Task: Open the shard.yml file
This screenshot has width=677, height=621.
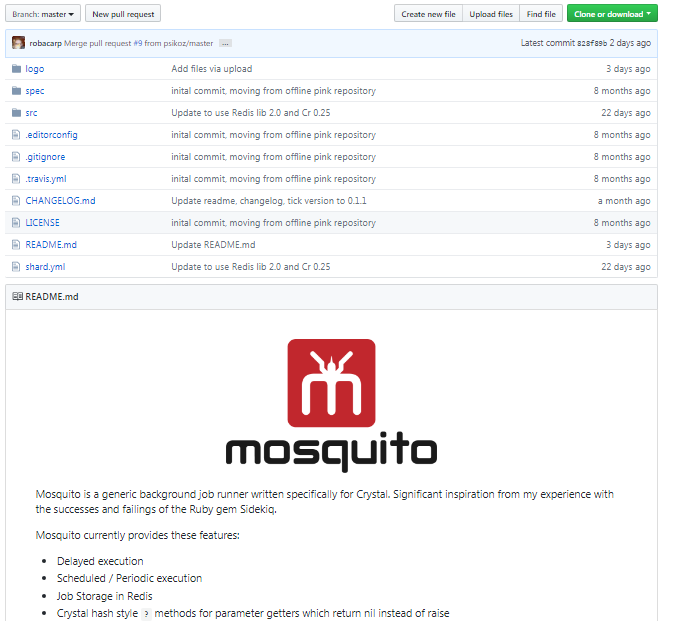Action: pyautogui.click(x=45, y=267)
